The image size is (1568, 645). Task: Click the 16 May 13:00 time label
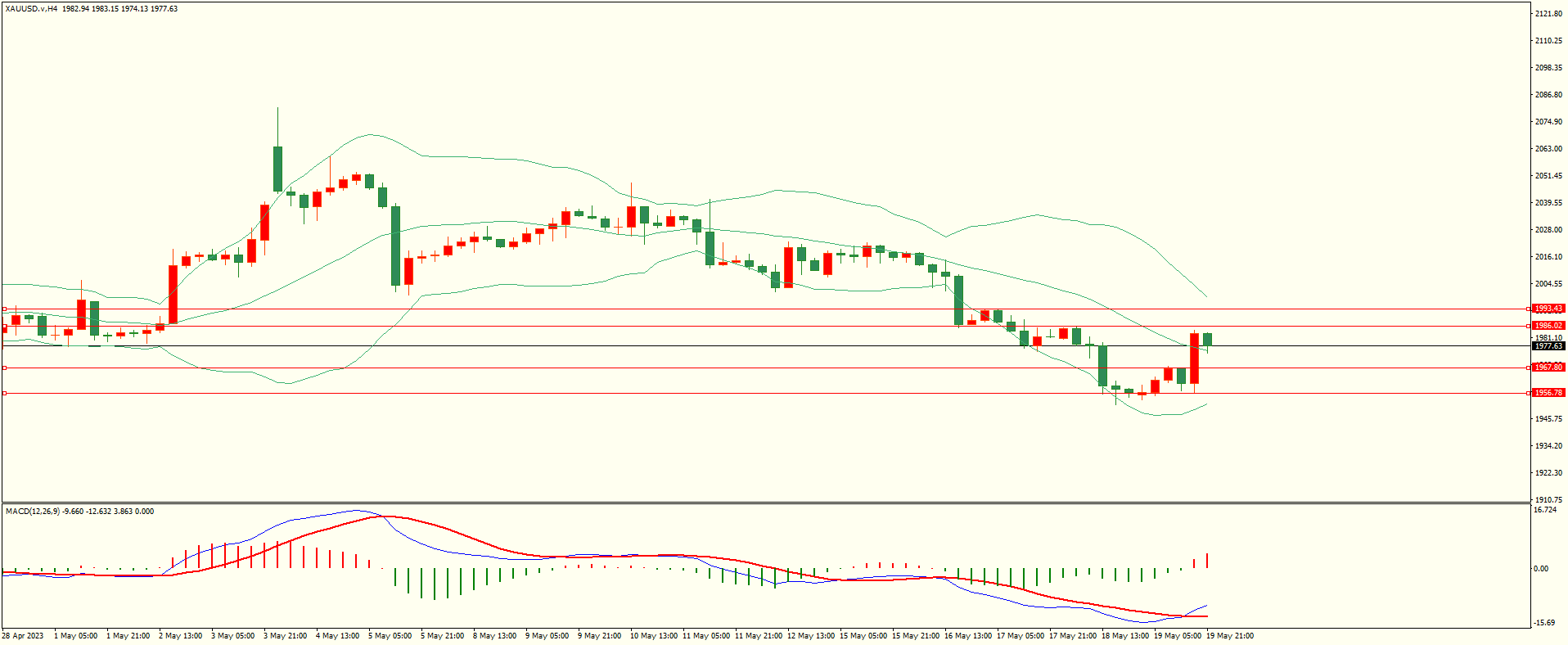[x=968, y=636]
